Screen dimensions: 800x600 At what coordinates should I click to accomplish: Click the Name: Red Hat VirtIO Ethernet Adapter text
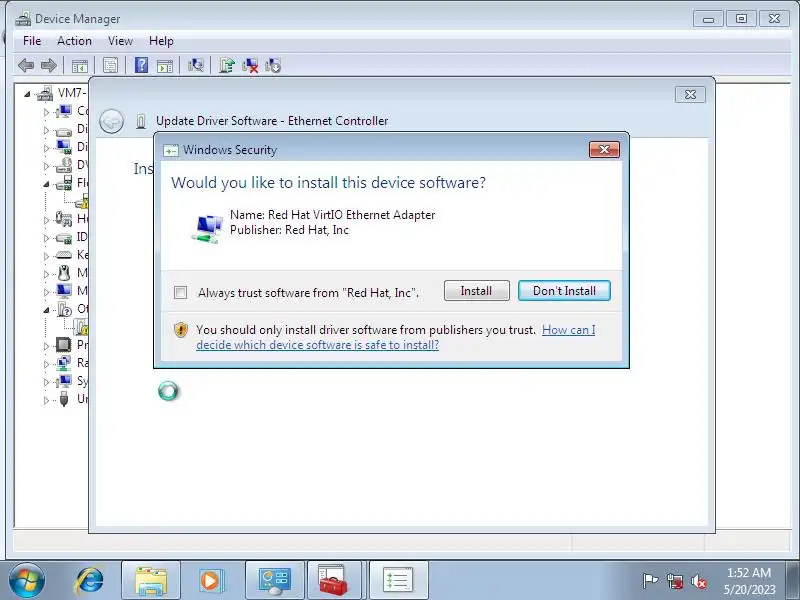(x=333, y=215)
